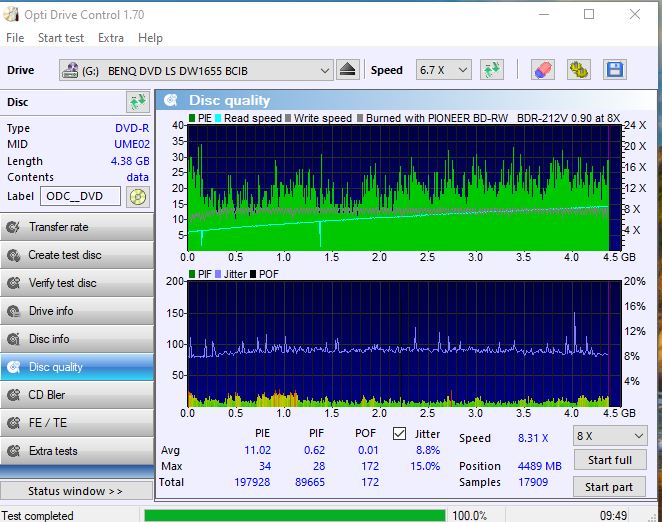This screenshot has width=662, height=522.
Task: Toggle the Jitter checkbox
Action: [400, 434]
